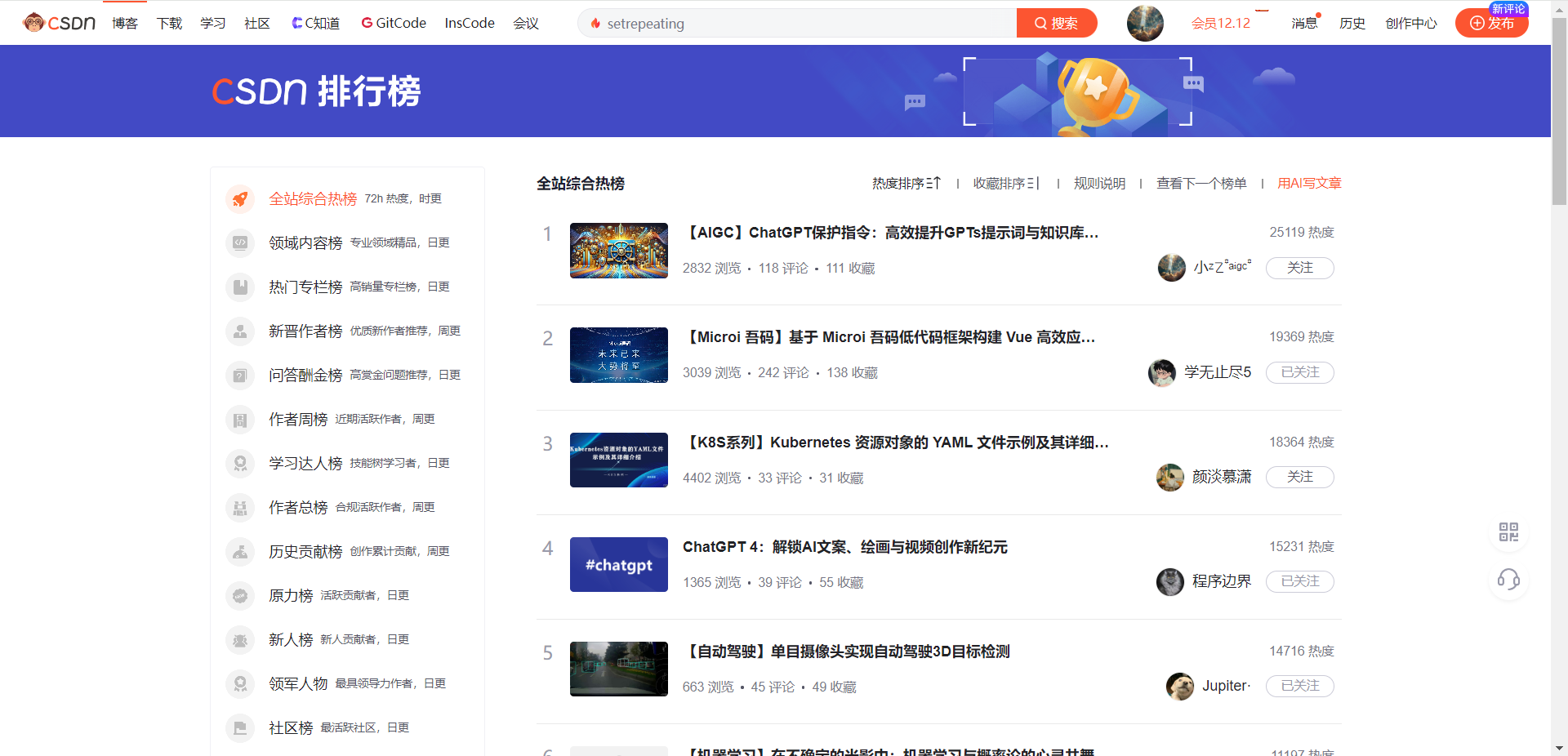Click the 领军人物 icon
This screenshot has height=756, width=1568.
[x=240, y=683]
